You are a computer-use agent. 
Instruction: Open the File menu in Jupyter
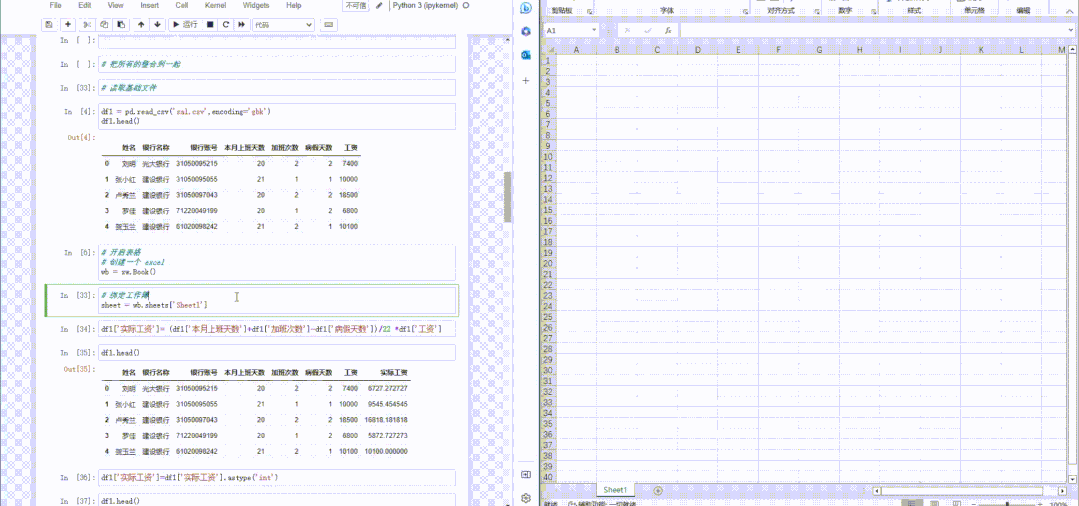pyautogui.click(x=56, y=5)
